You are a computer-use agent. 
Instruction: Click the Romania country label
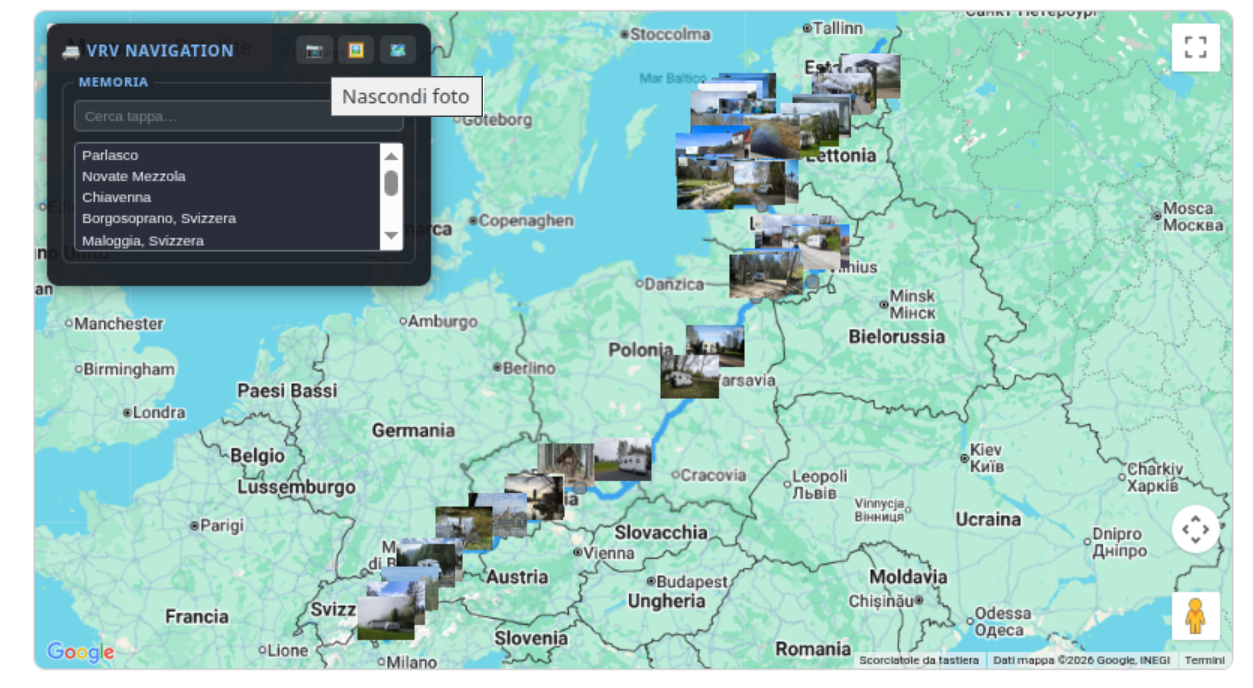(813, 649)
